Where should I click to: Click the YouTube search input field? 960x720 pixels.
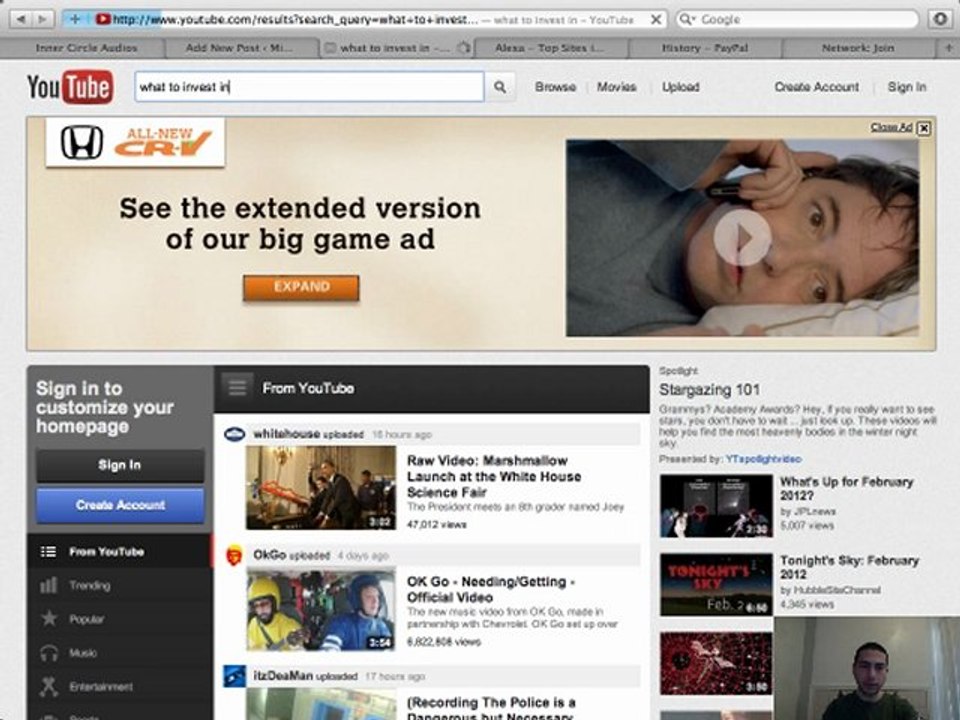(x=309, y=87)
